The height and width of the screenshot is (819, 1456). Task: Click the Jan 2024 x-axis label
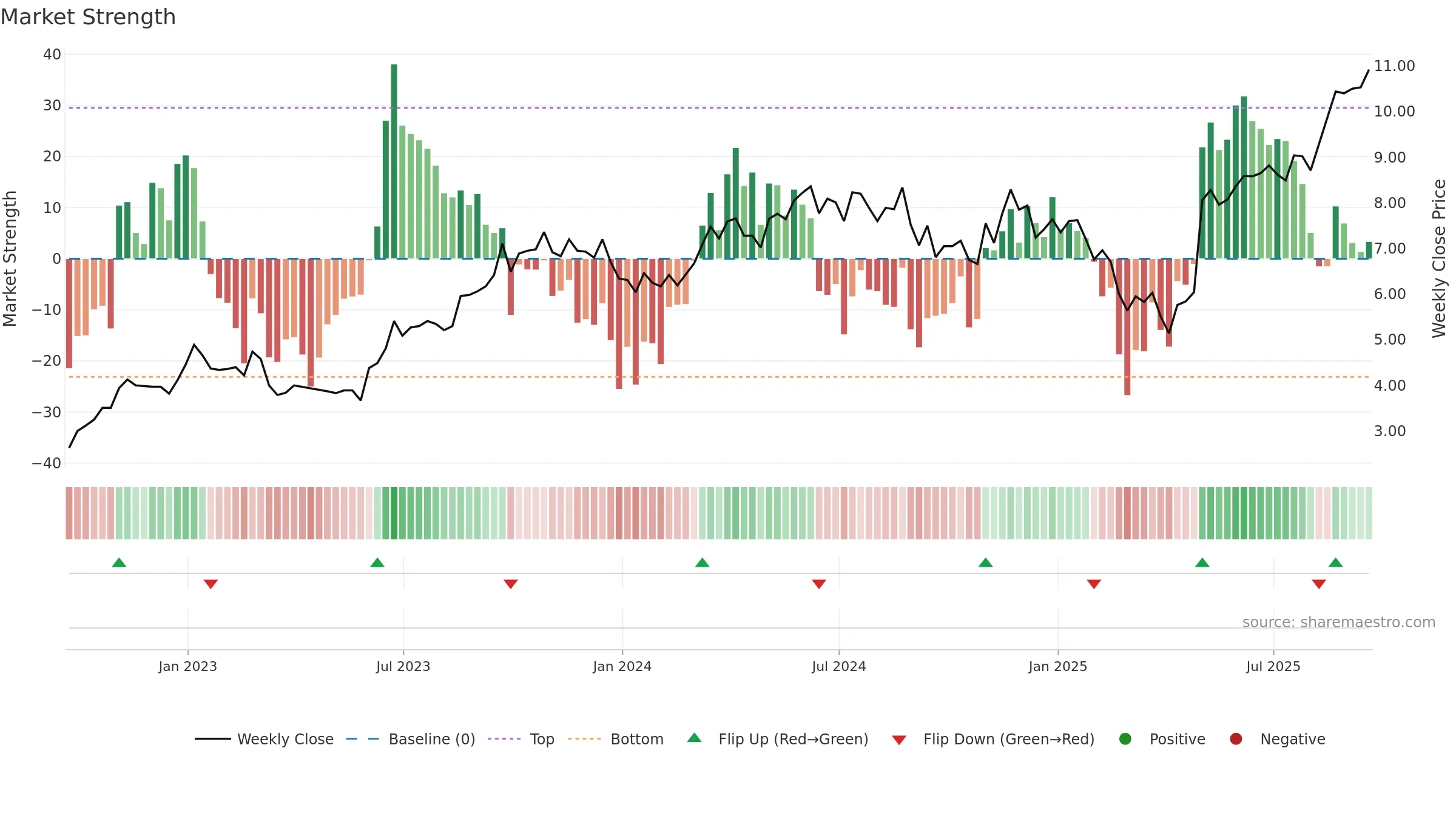click(622, 666)
